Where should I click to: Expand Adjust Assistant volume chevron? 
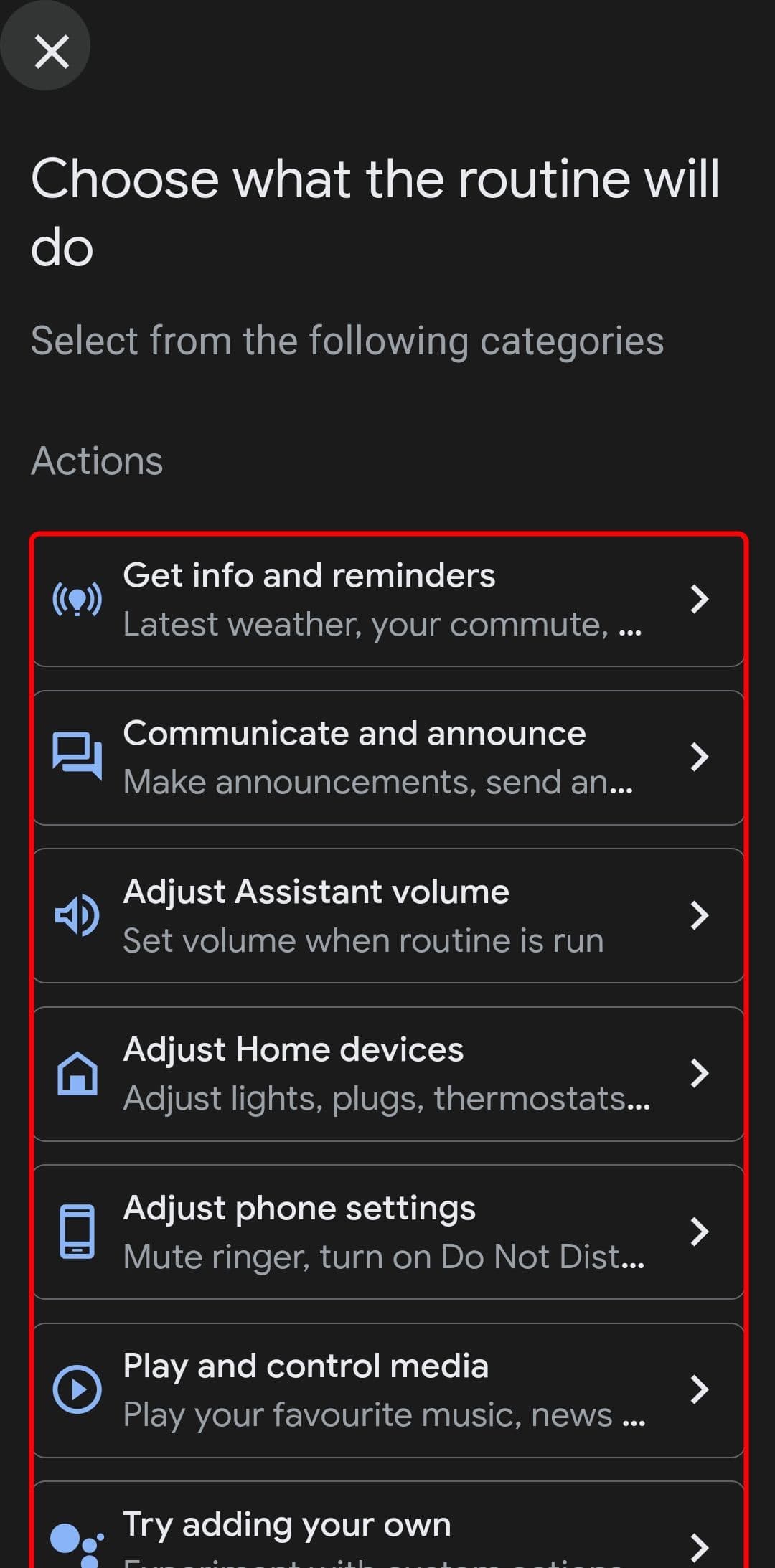point(699,915)
